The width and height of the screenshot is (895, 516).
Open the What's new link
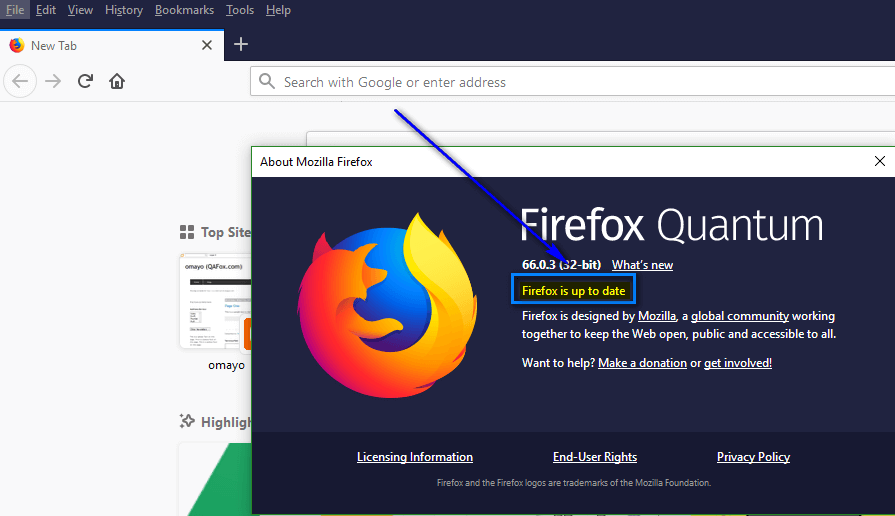pos(642,265)
